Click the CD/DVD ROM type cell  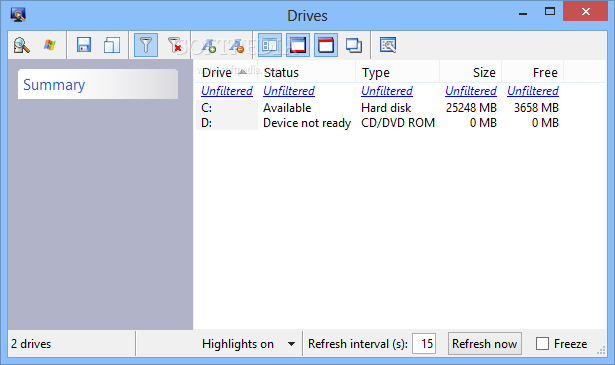tap(398, 123)
